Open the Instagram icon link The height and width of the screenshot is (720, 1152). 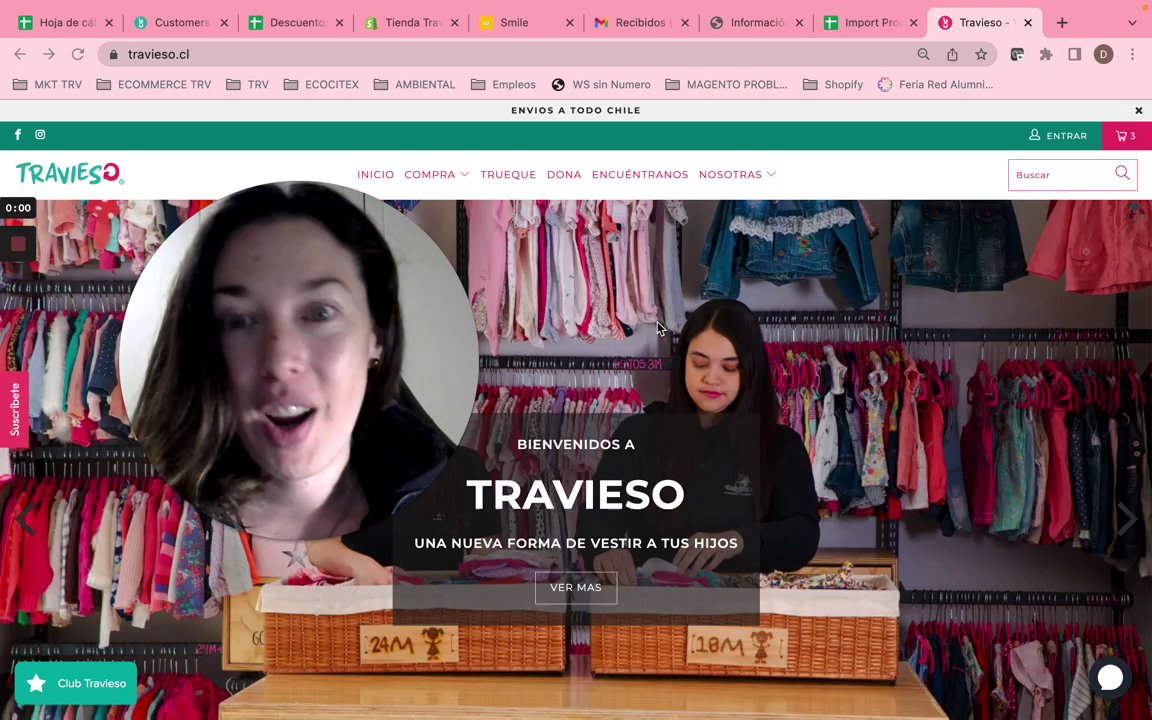tap(40, 134)
